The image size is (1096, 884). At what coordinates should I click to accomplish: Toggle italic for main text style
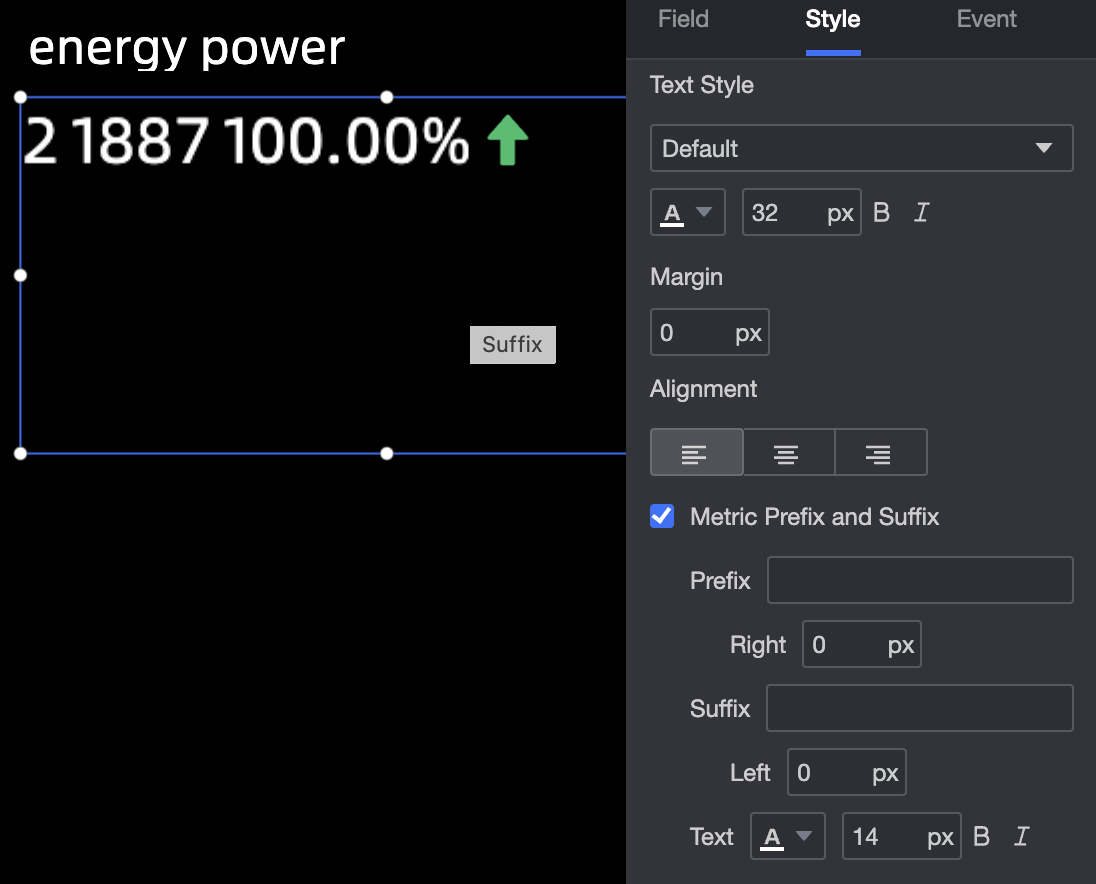(x=922, y=212)
